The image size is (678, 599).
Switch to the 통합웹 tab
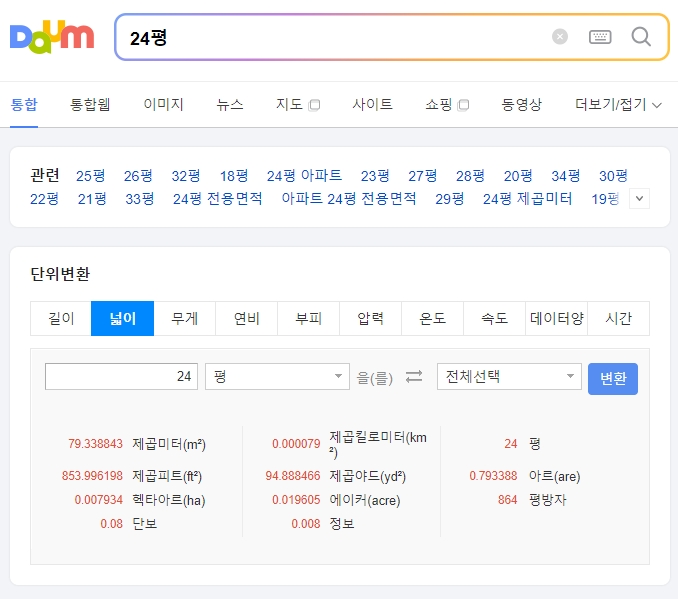tap(90, 105)
